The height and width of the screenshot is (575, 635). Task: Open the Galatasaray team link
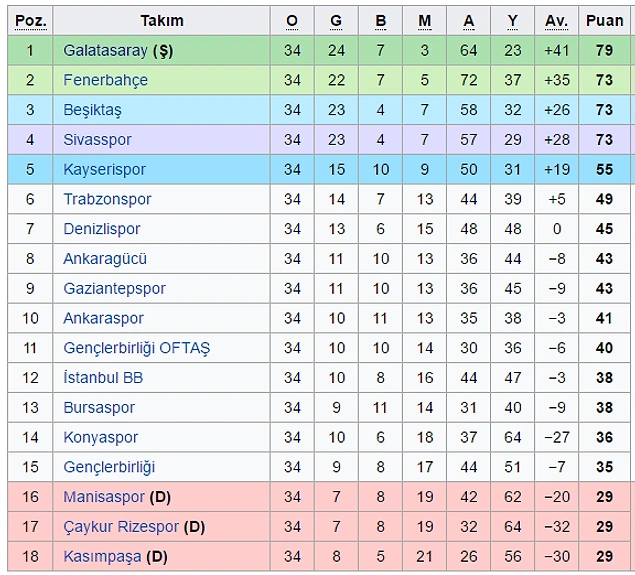[105, 51]
